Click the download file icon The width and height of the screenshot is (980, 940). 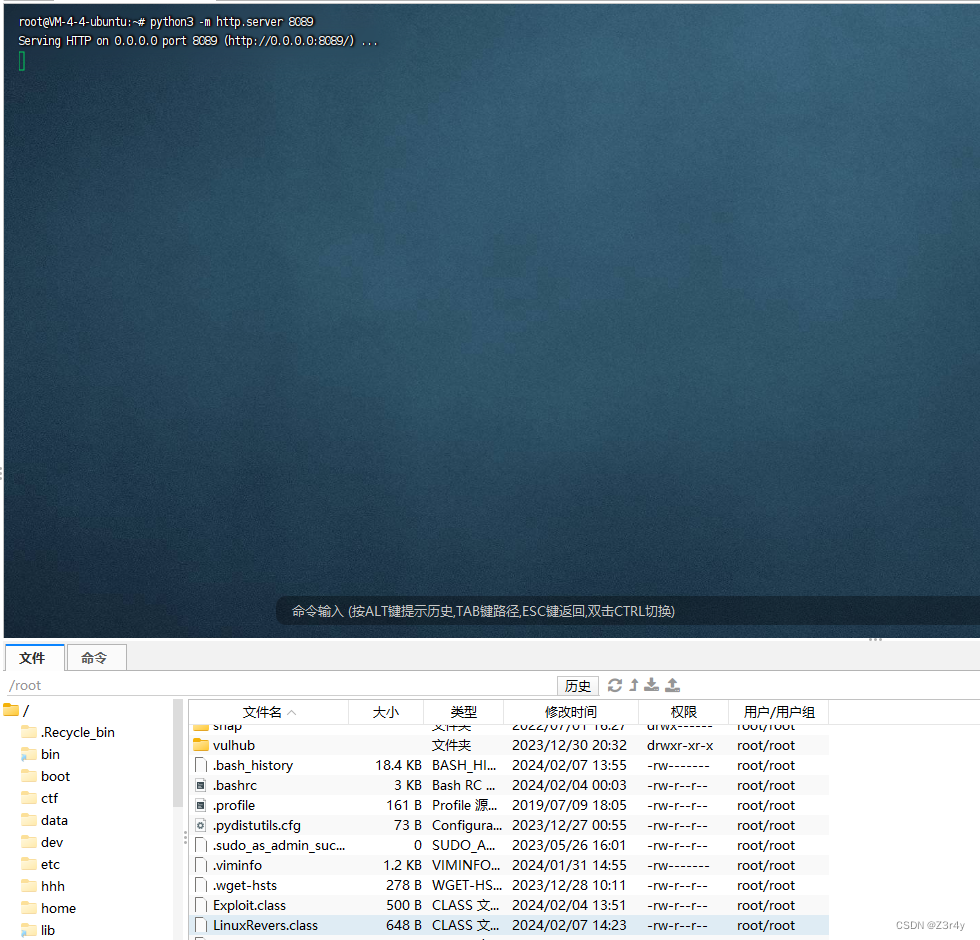point(652,685)
